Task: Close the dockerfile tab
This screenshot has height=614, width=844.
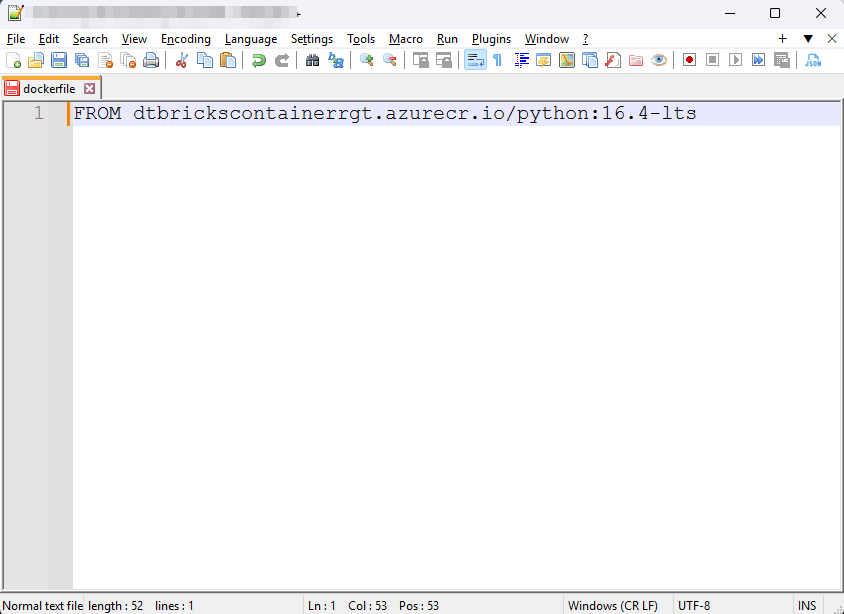Action: (x=89, y=88)
